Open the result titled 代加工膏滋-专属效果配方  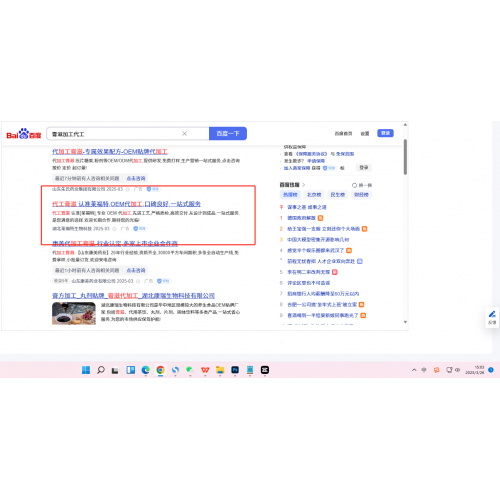(x=110, y=152)
